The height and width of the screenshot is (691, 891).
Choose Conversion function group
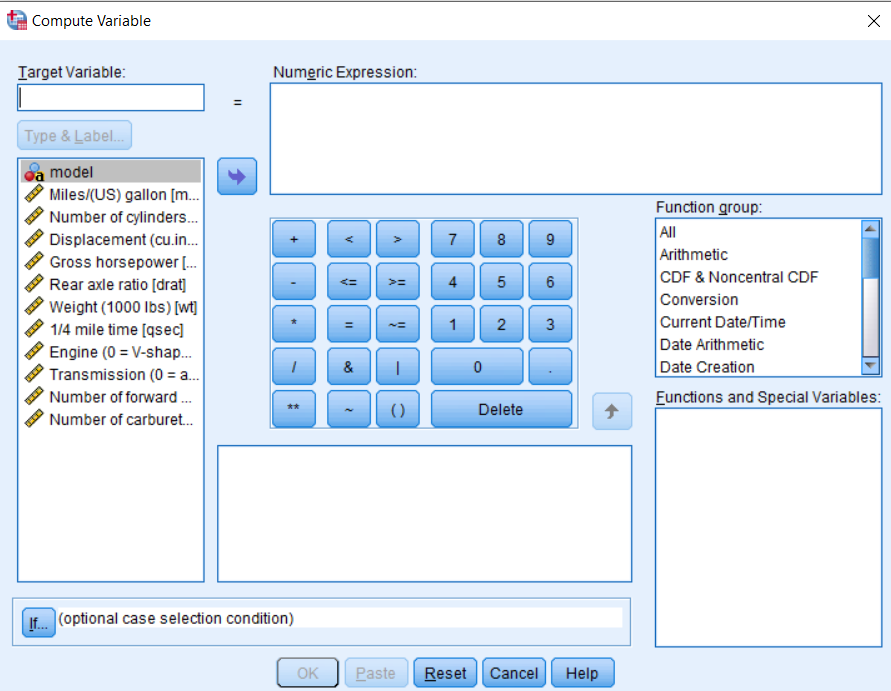(x=759, y=299)
